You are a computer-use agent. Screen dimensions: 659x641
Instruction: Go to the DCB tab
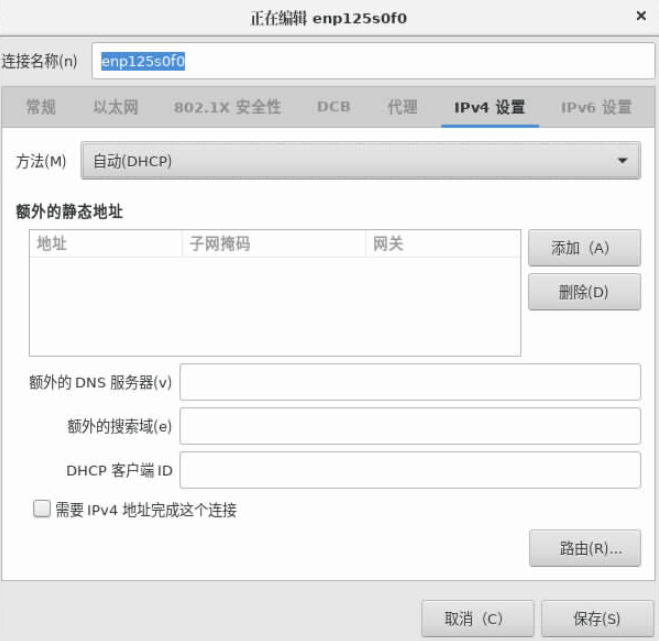[x=334, y=107]
